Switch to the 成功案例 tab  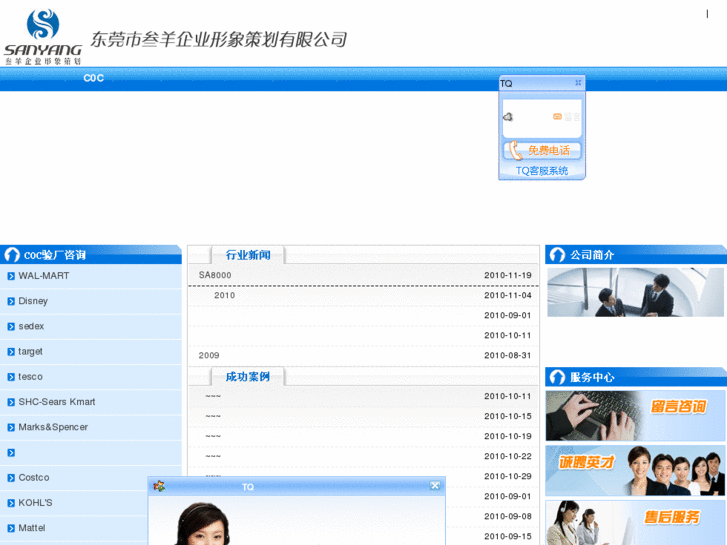(248, 377)
